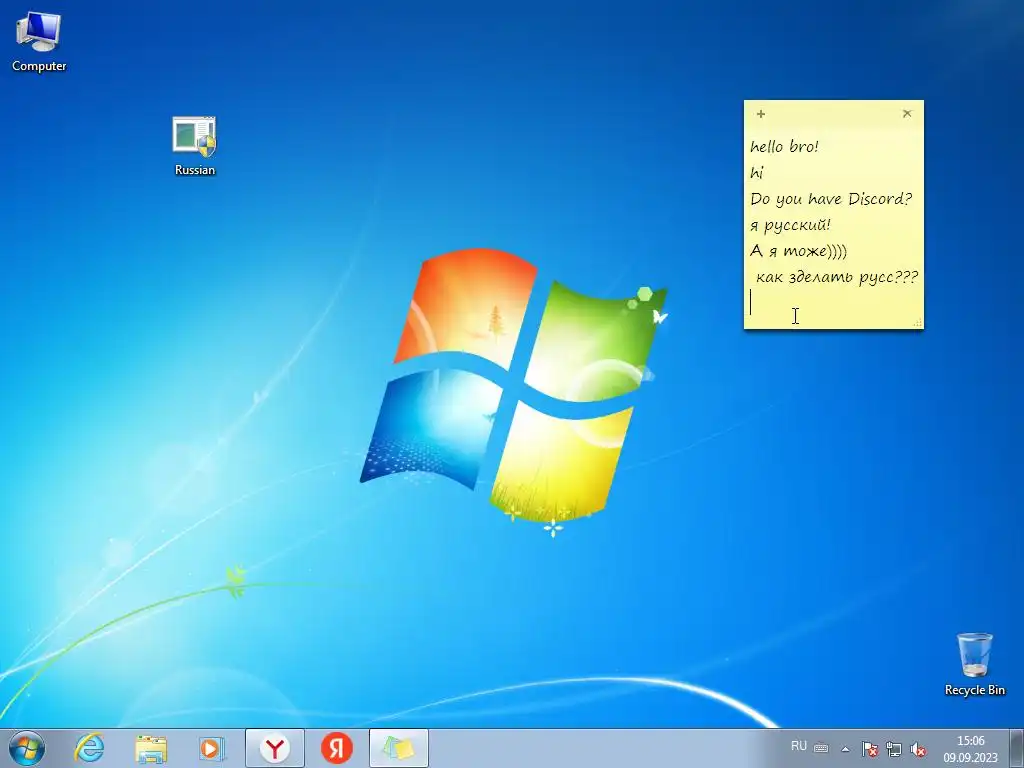Click the date 09.09.2023 in taskbar

pyautogui.click(x=970, y=758)
